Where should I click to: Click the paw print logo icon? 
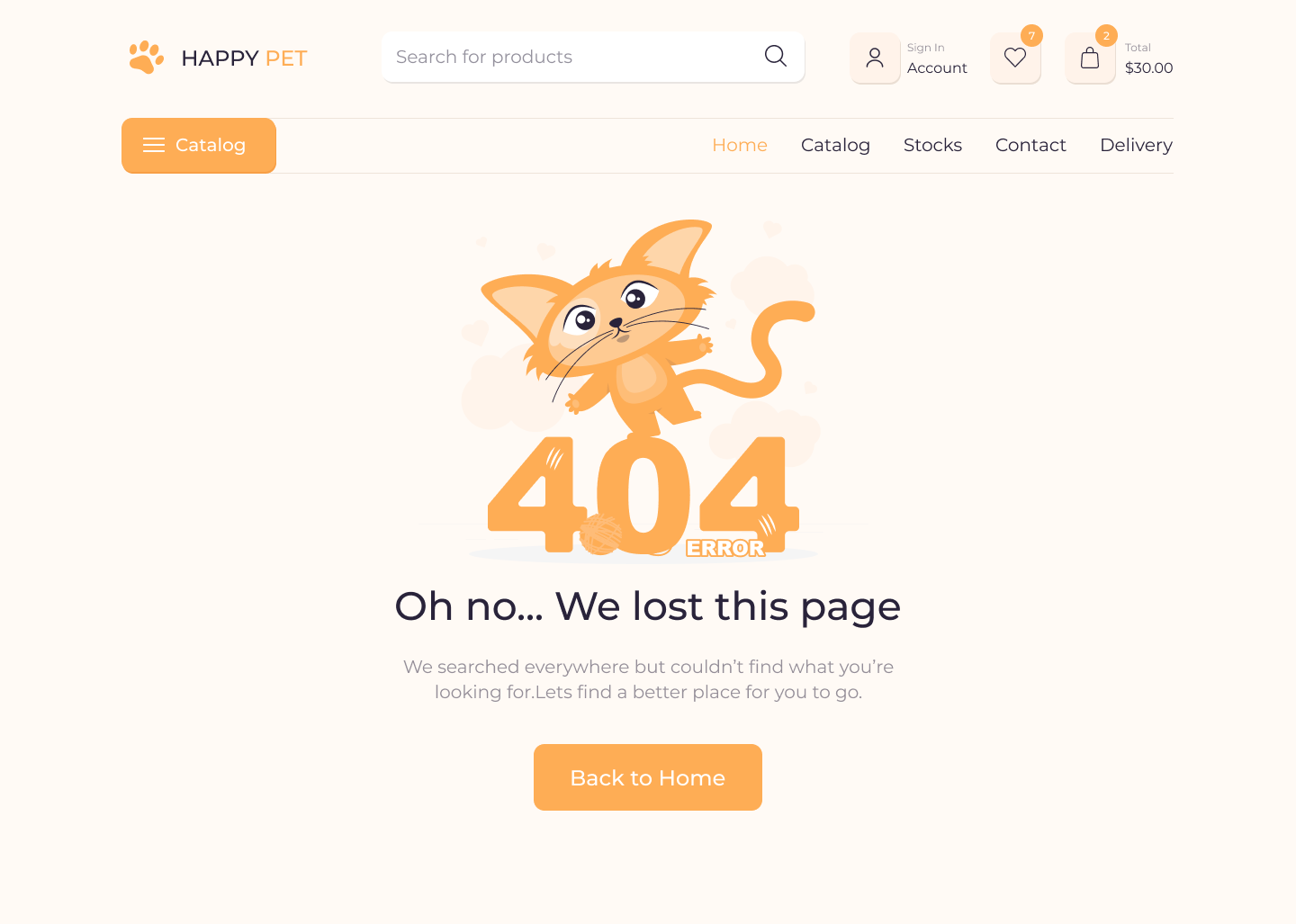pos(146,58)
